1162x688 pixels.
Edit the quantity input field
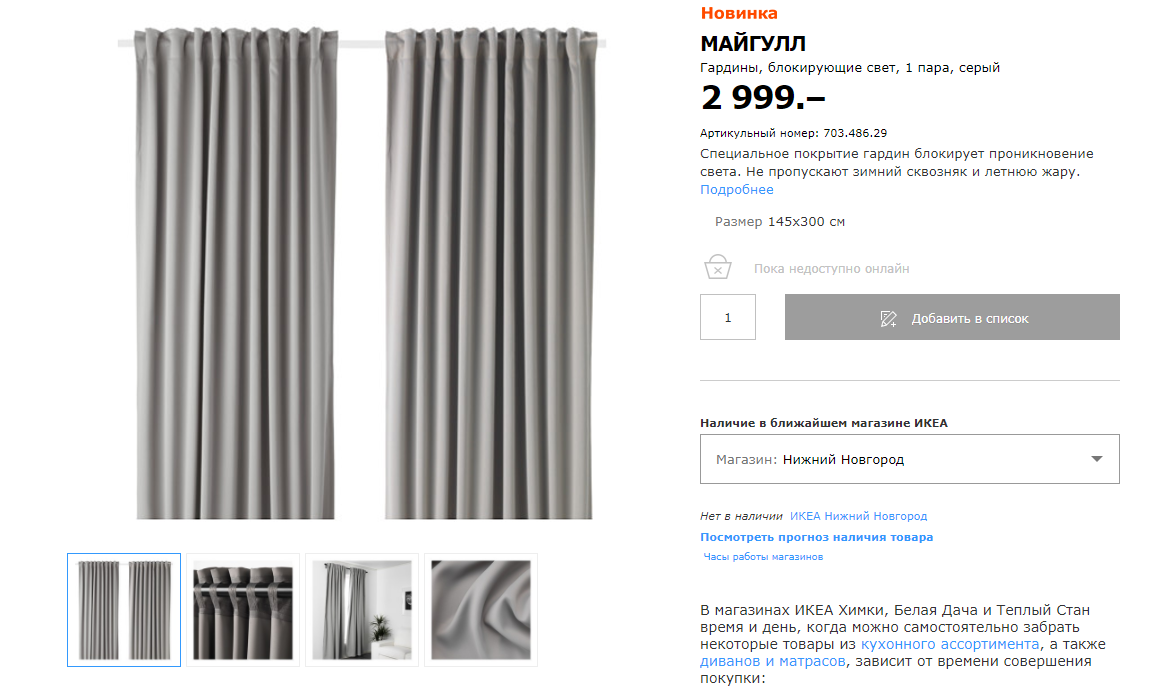coord(728,317)
